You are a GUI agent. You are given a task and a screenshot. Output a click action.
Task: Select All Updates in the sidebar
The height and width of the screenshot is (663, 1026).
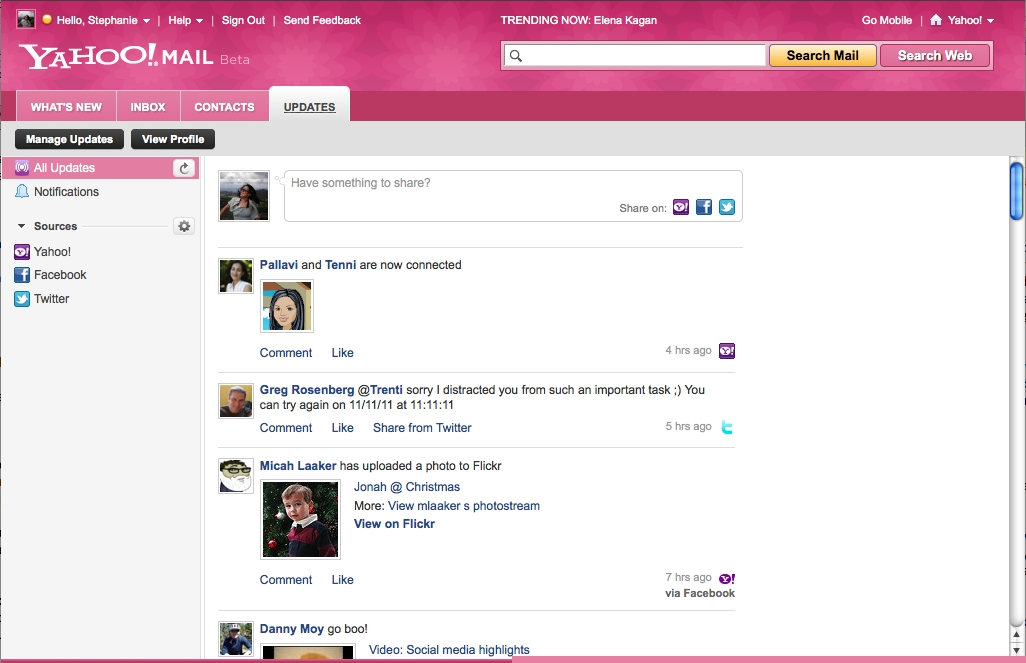click(99, 168)
